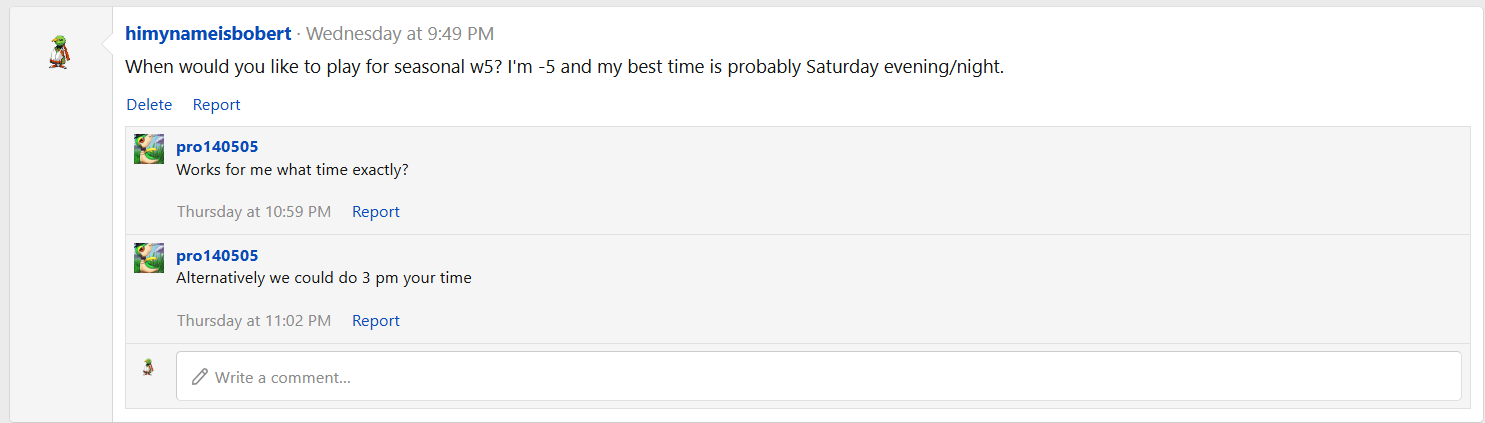Focus the "Write a comment..." field

pyautogui.click(x=820, y=377)
